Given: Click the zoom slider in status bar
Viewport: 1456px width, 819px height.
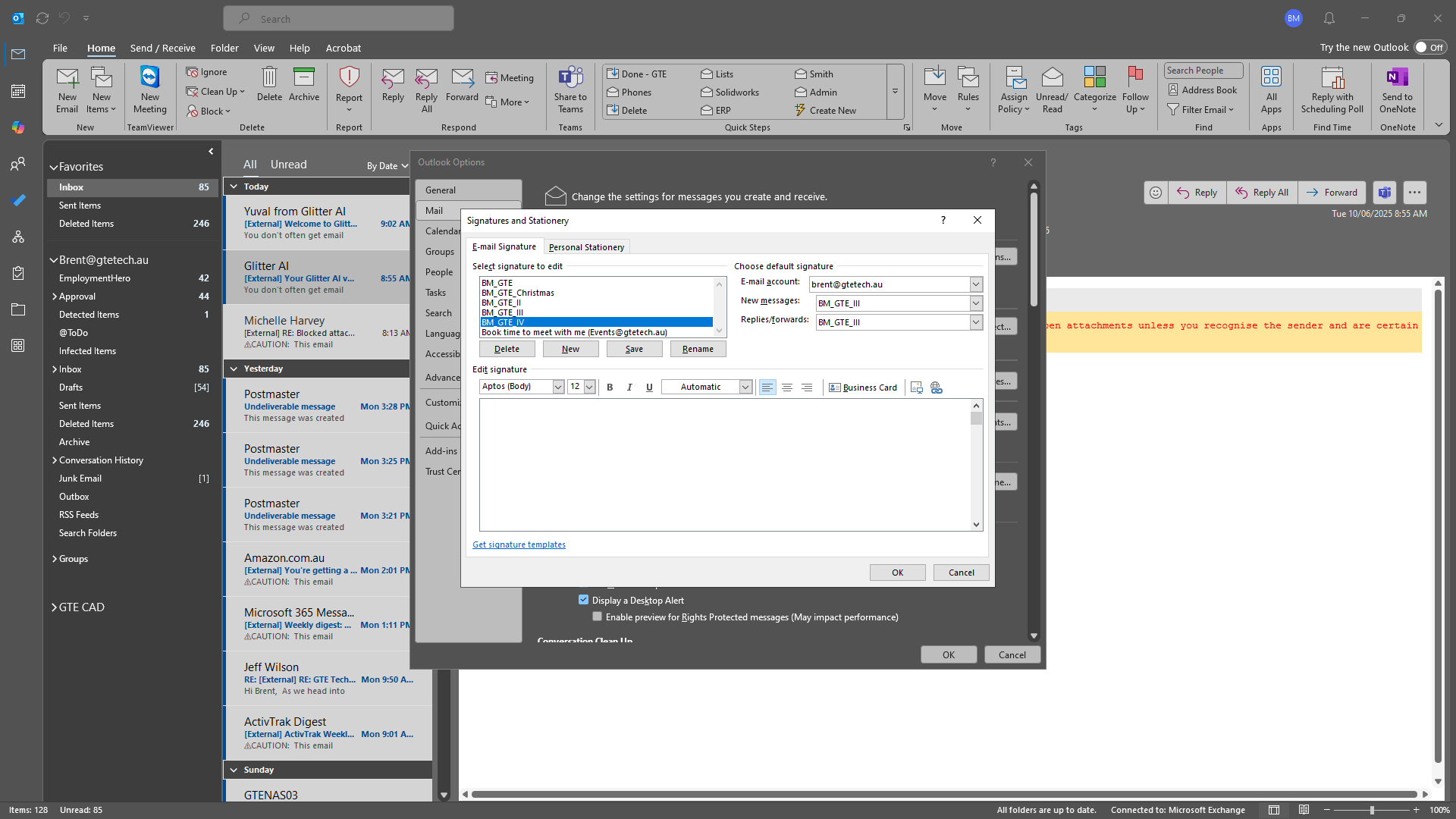Looking at the screenshot, I should [x=1371, y=810].
